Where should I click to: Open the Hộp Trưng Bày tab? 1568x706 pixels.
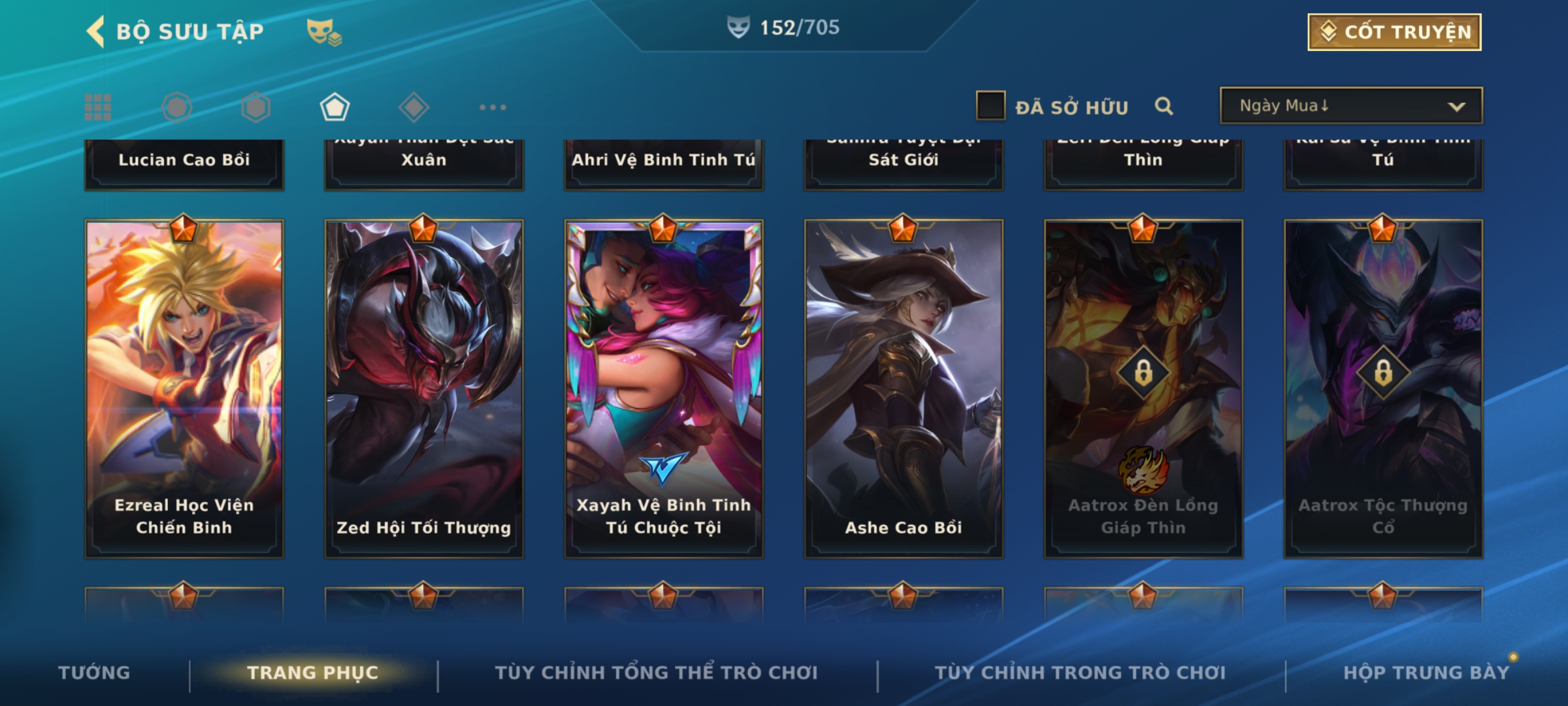(x=1426, y=673)
